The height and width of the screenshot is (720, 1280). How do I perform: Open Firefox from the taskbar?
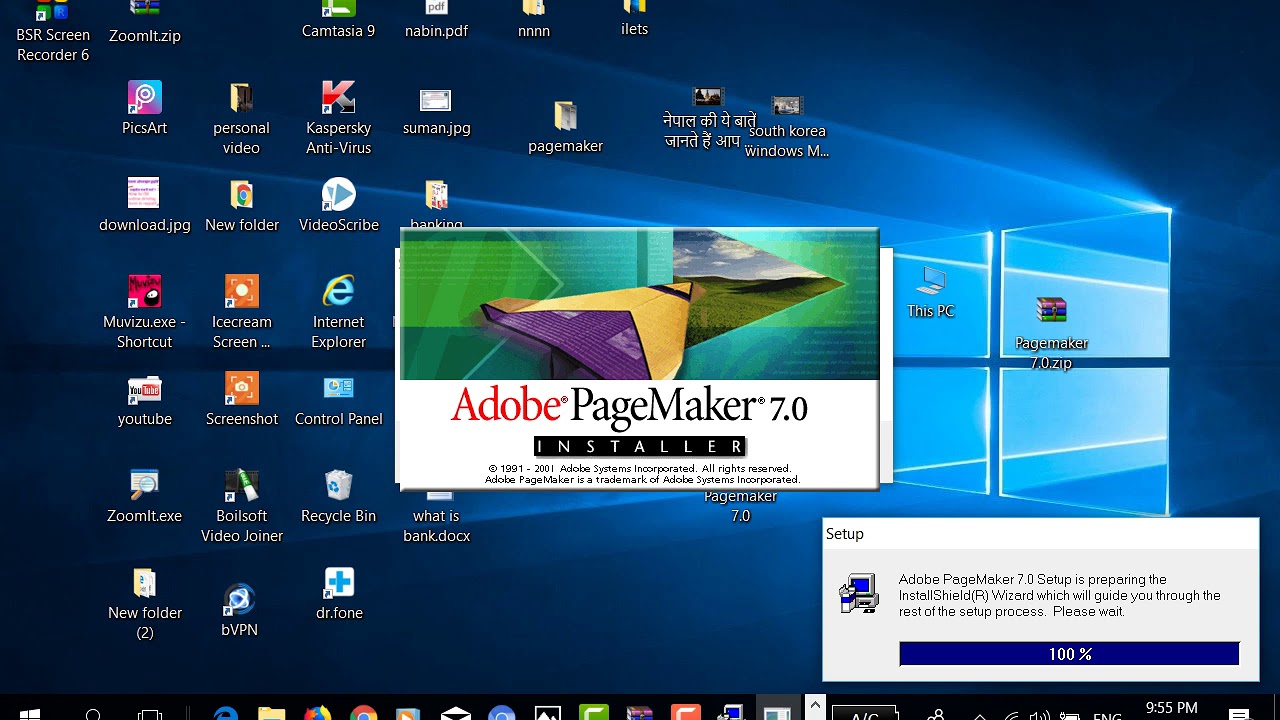(x=318, y=714)
